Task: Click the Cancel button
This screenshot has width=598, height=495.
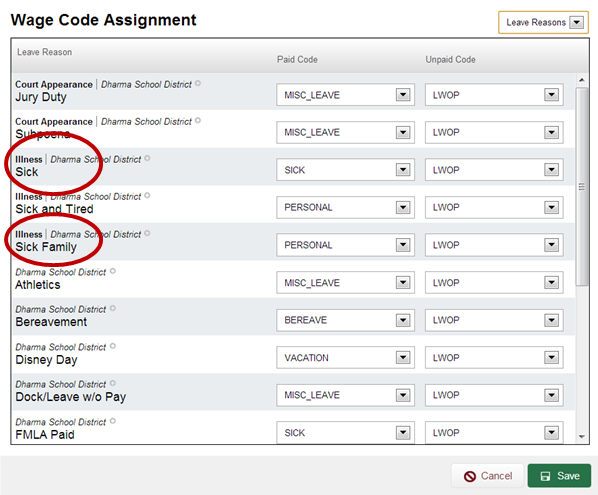Action: [x=487, y=476]
